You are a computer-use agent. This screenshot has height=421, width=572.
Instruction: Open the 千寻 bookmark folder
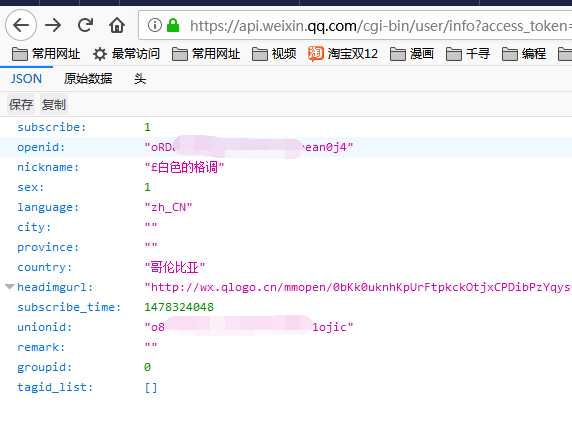468,54
